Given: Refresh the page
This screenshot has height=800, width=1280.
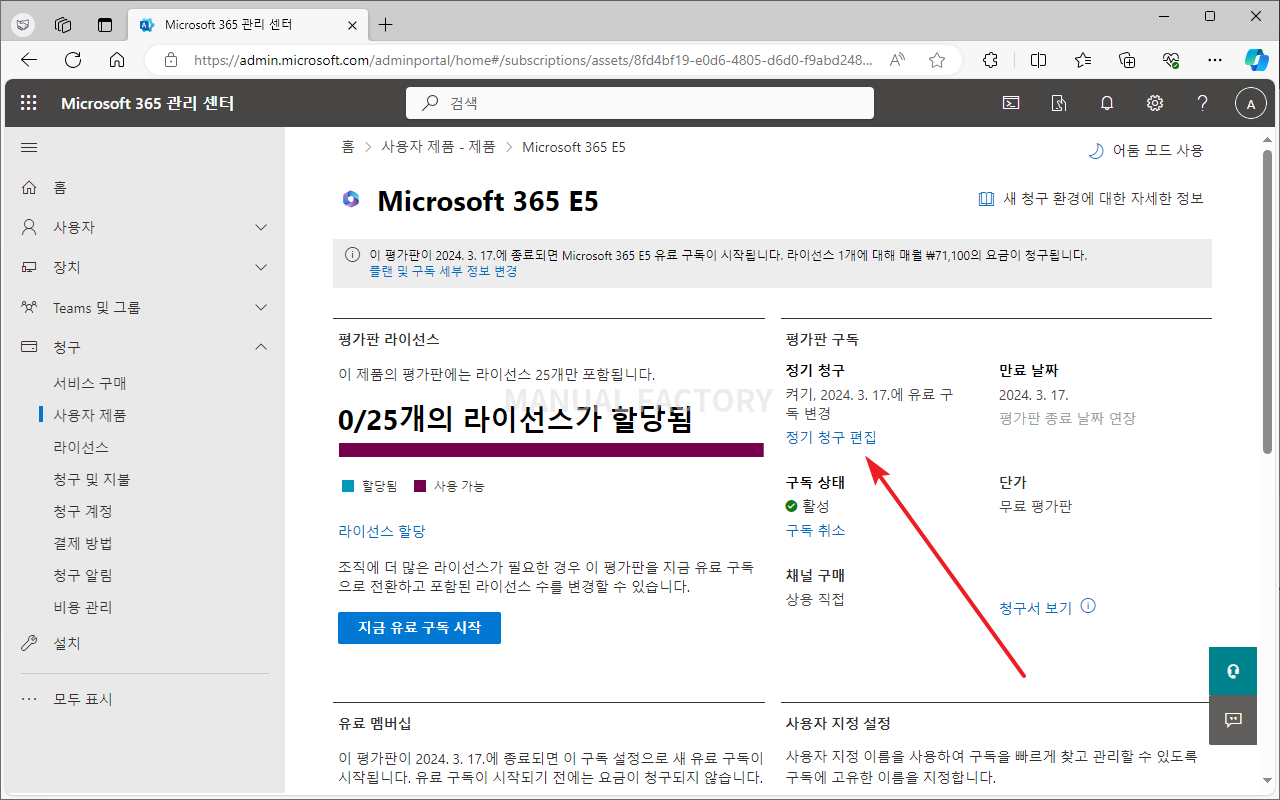Looking at the screenshot, I should coord(73,60).
